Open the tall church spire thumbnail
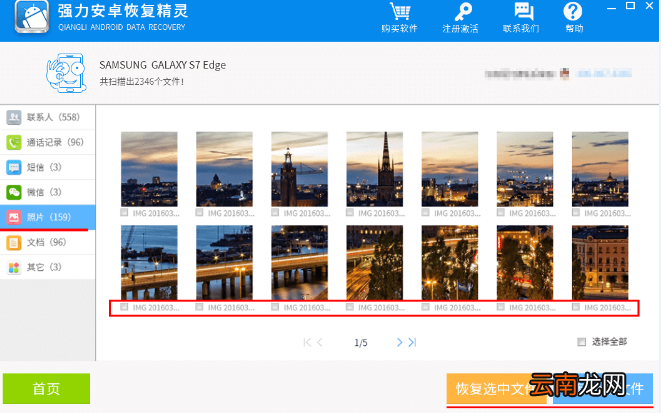663x413 pixels. [375, 169]
